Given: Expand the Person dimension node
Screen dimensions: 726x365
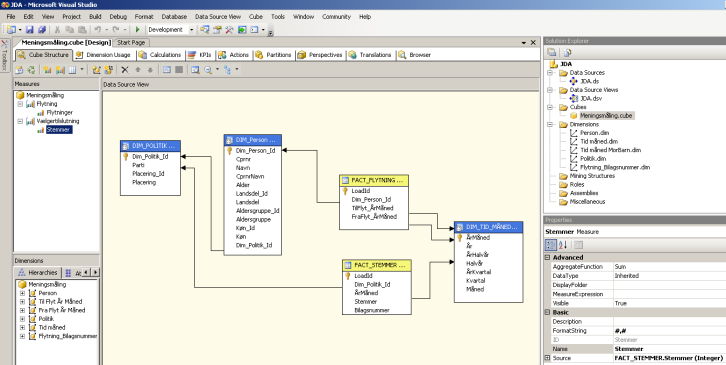Looking at the screenshot, I should point(22,293).
